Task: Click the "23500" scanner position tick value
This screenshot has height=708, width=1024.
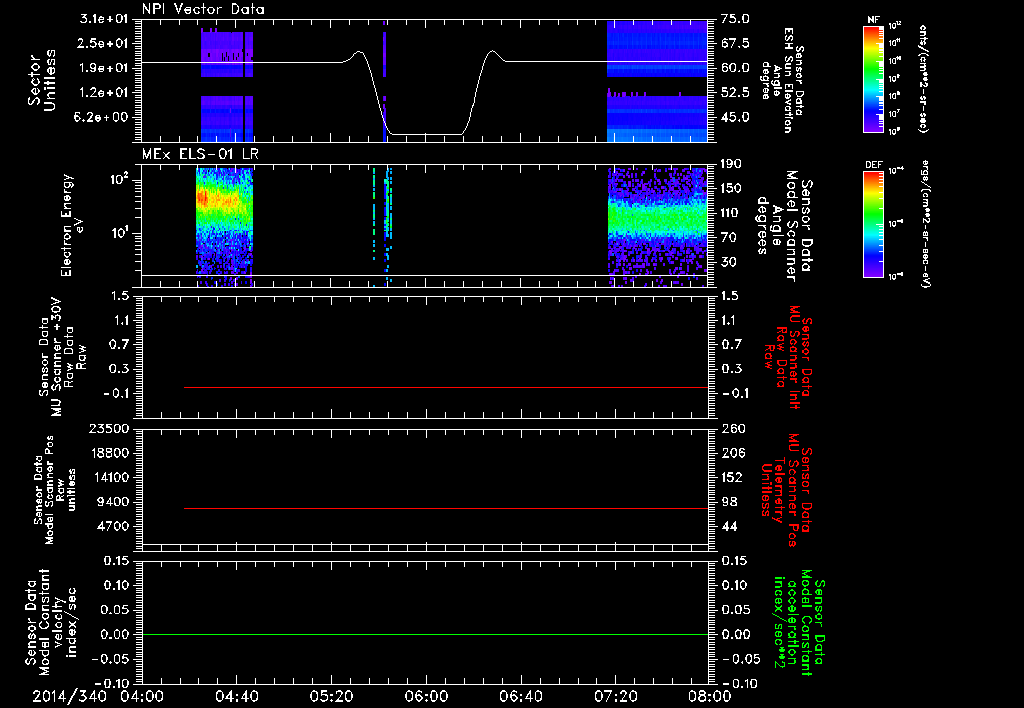Action: click(x=108, y=428)
